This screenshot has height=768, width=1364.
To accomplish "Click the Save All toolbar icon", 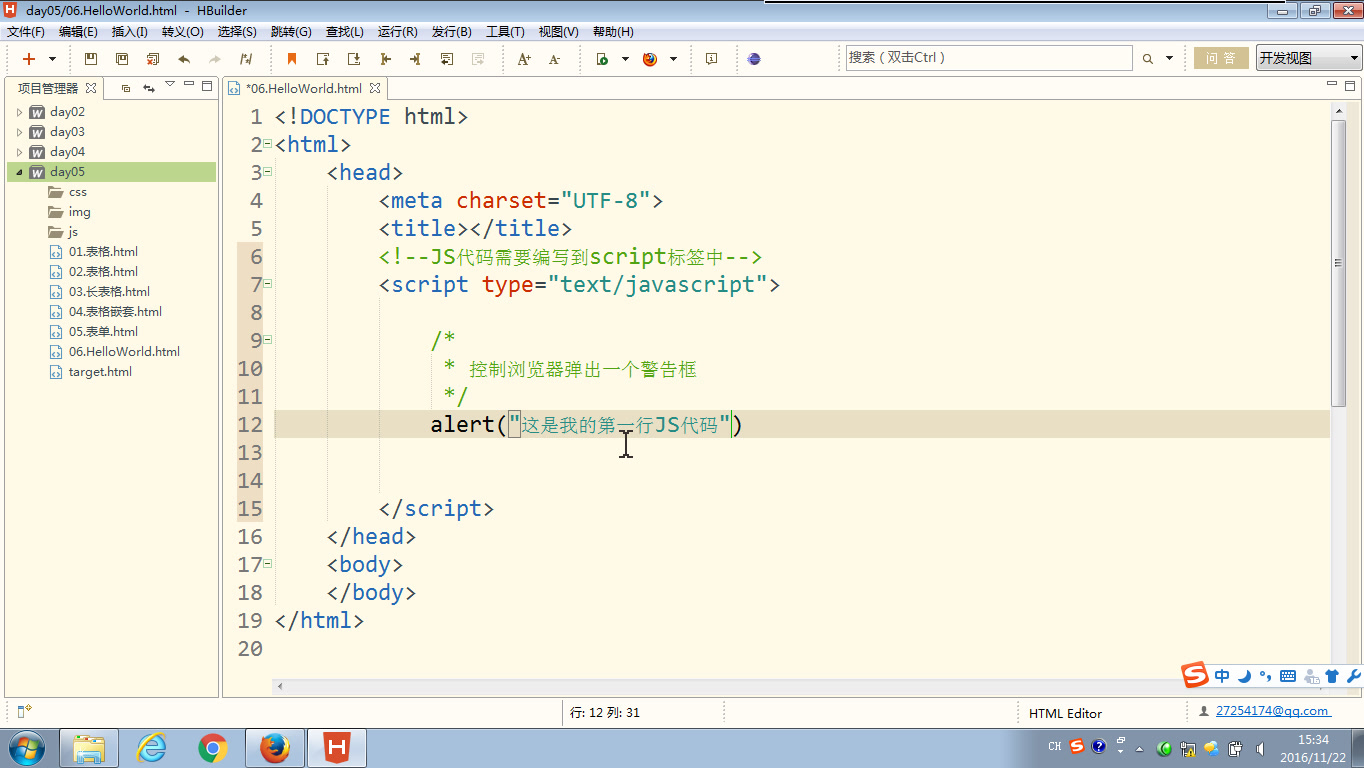I will pos(122,59).
